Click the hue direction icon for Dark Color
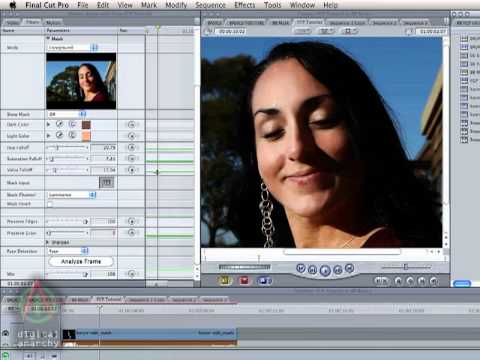 point(72,124)
